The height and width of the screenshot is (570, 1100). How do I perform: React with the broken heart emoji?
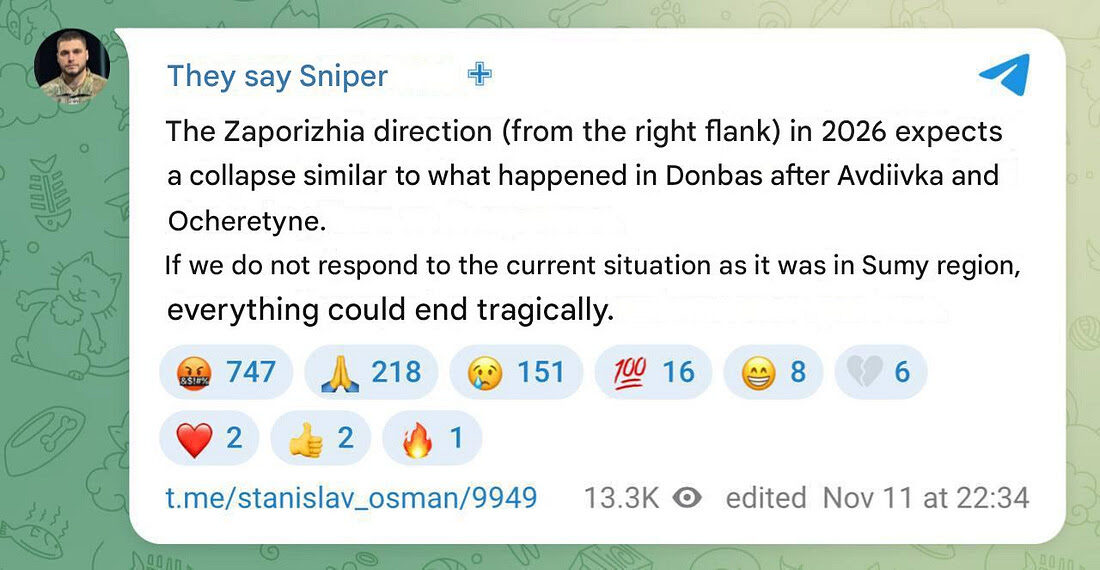coord(881,372)
